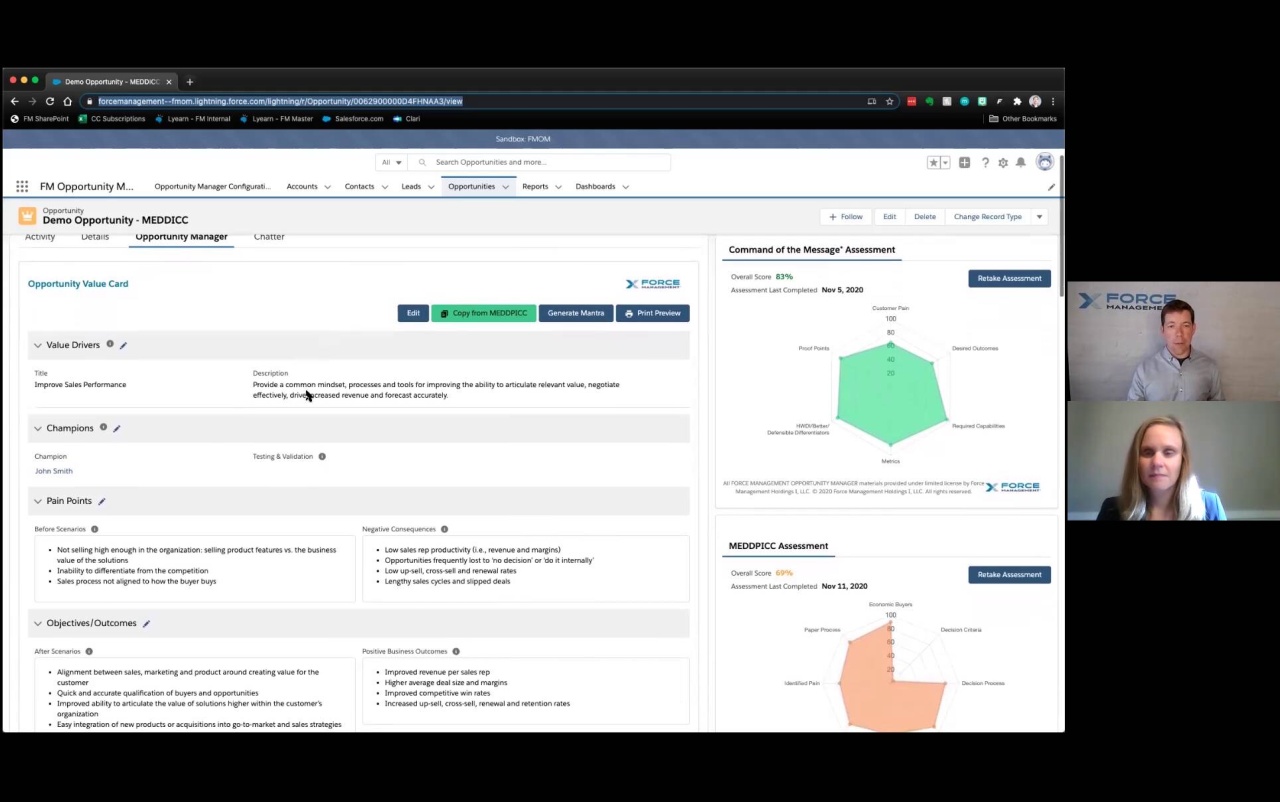Click the Favorites star icon
The height and width of the screenshot is (802, 1280).
tap(934, 162)
